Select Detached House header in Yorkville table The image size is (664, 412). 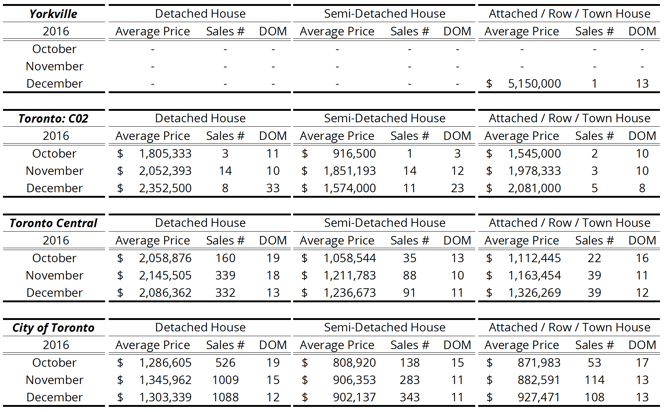click(x=200, y=14)
